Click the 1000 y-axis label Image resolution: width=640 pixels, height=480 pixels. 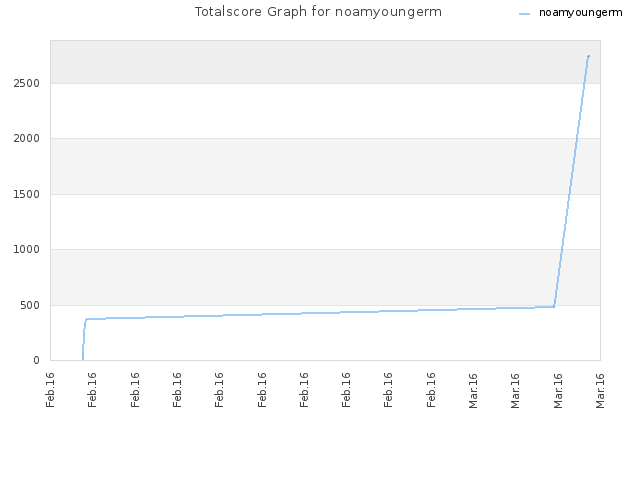click(x=27, y=249)
